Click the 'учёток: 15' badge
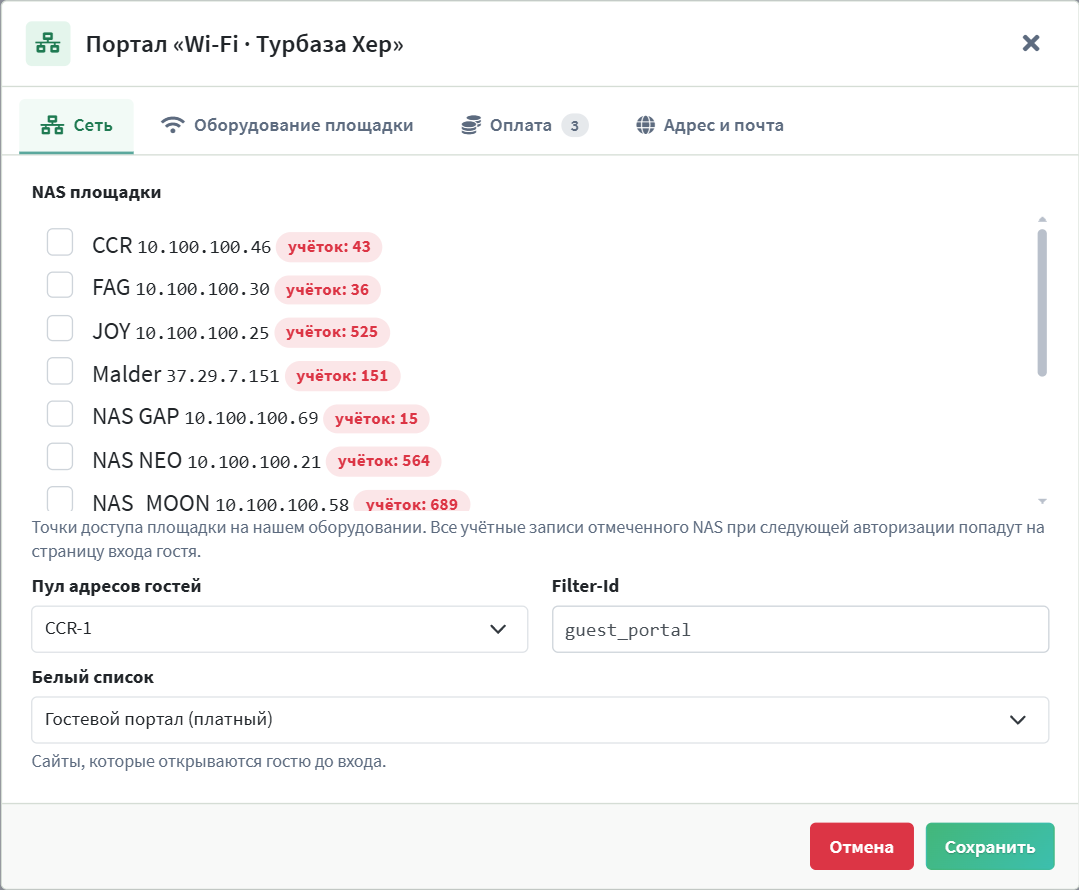1079x890 pixels. (376, 418)
